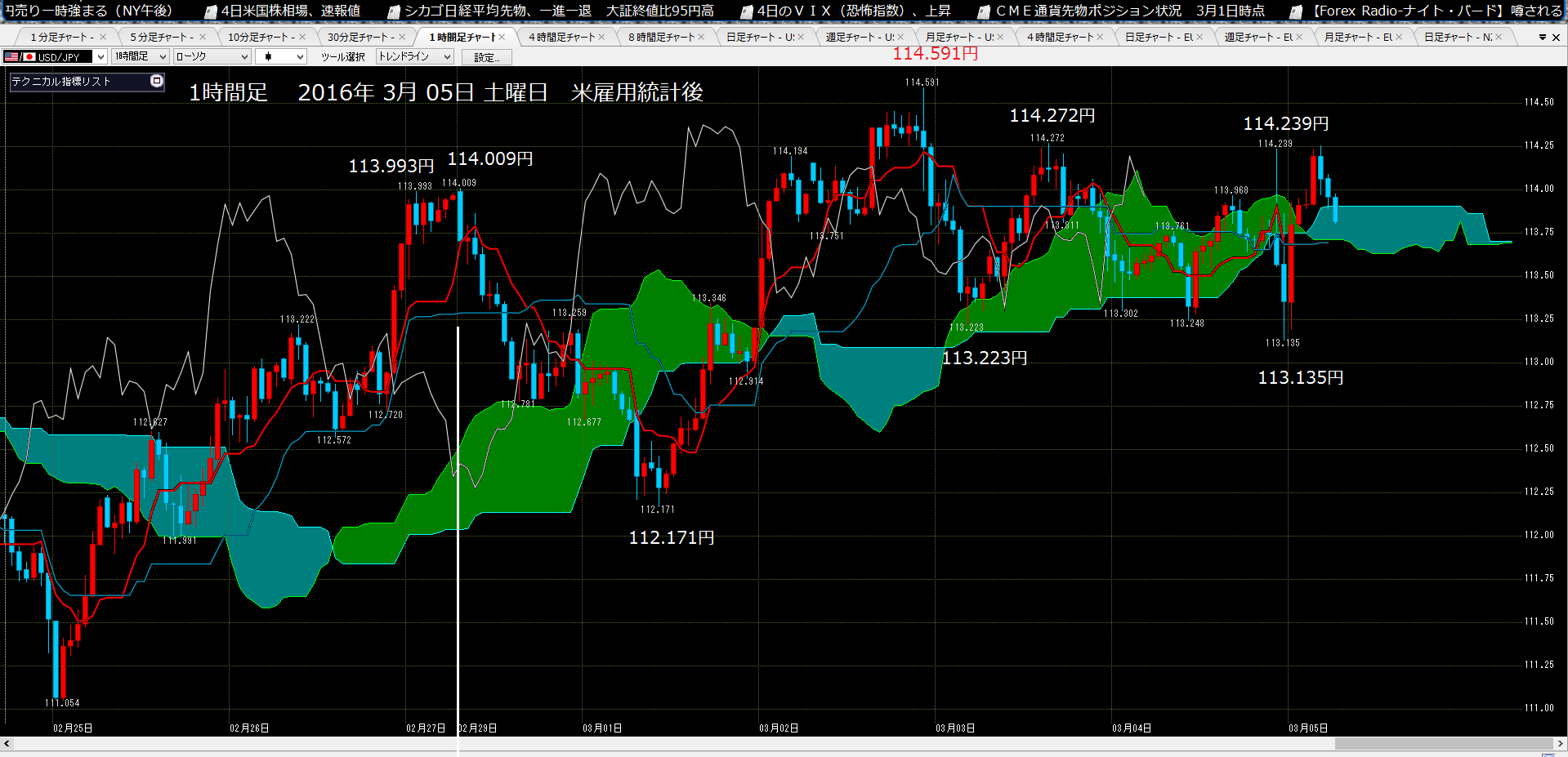
Task: Open the tab list dropdown arrow
Action: coord(1543,38)
